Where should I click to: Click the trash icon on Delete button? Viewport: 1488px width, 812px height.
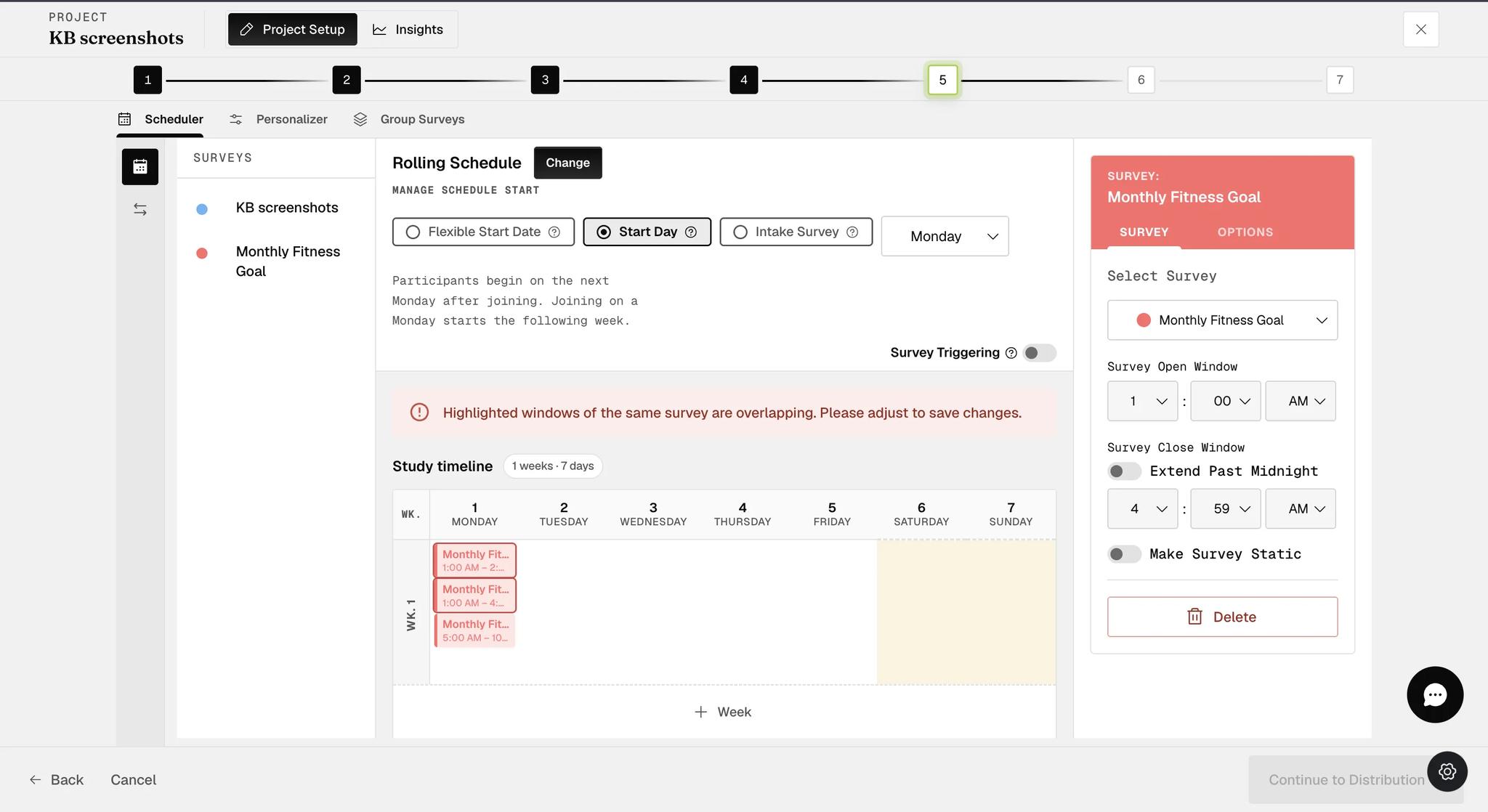coord(1194,617)
